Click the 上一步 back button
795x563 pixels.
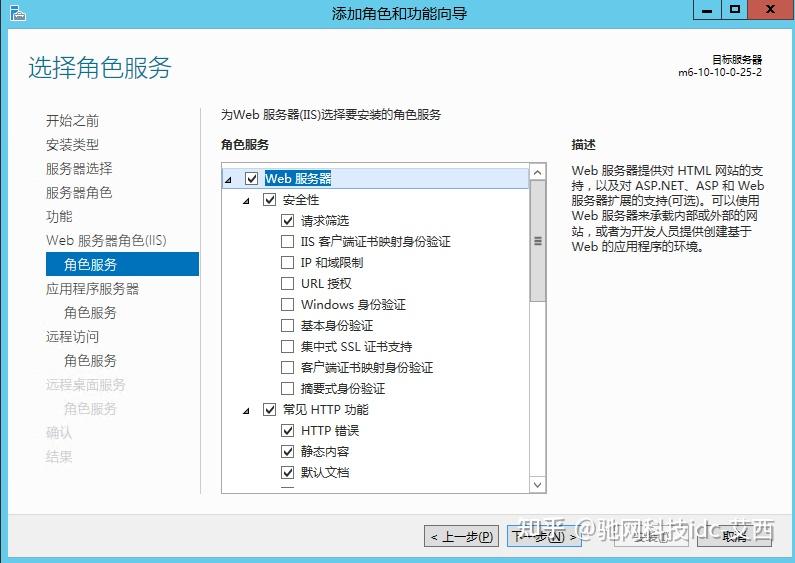tap(461, 536)
